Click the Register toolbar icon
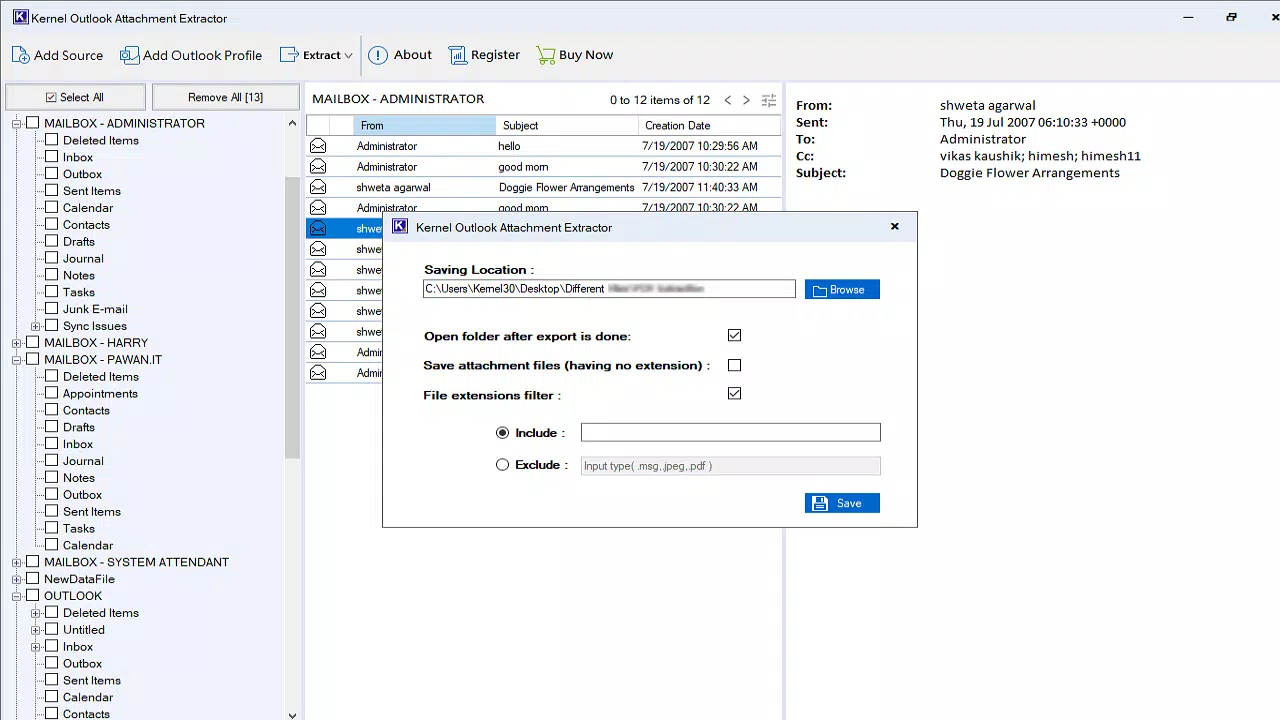 pos(458,55)
